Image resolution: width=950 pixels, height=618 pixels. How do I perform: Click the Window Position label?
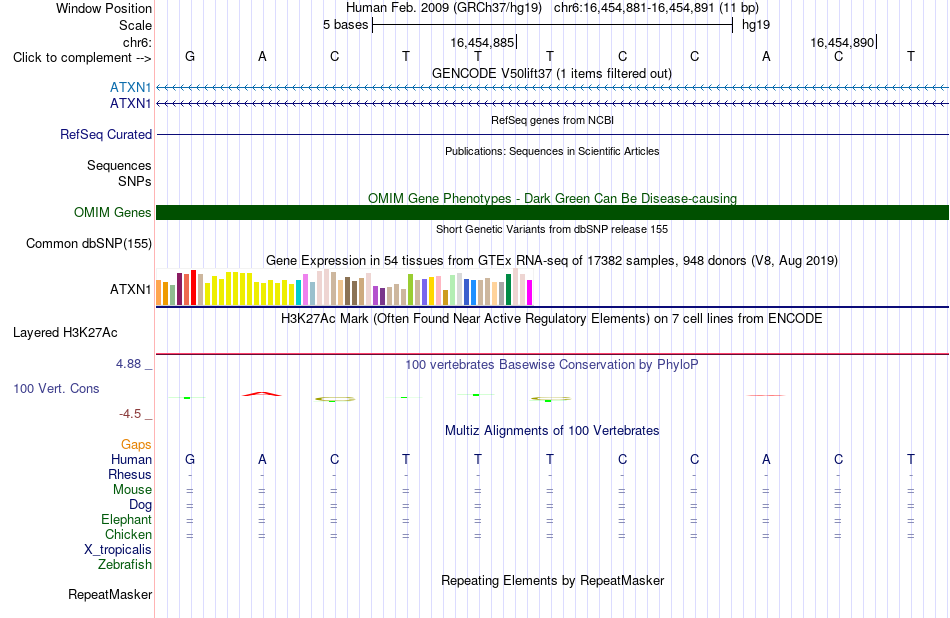click(x=104, y=8)
